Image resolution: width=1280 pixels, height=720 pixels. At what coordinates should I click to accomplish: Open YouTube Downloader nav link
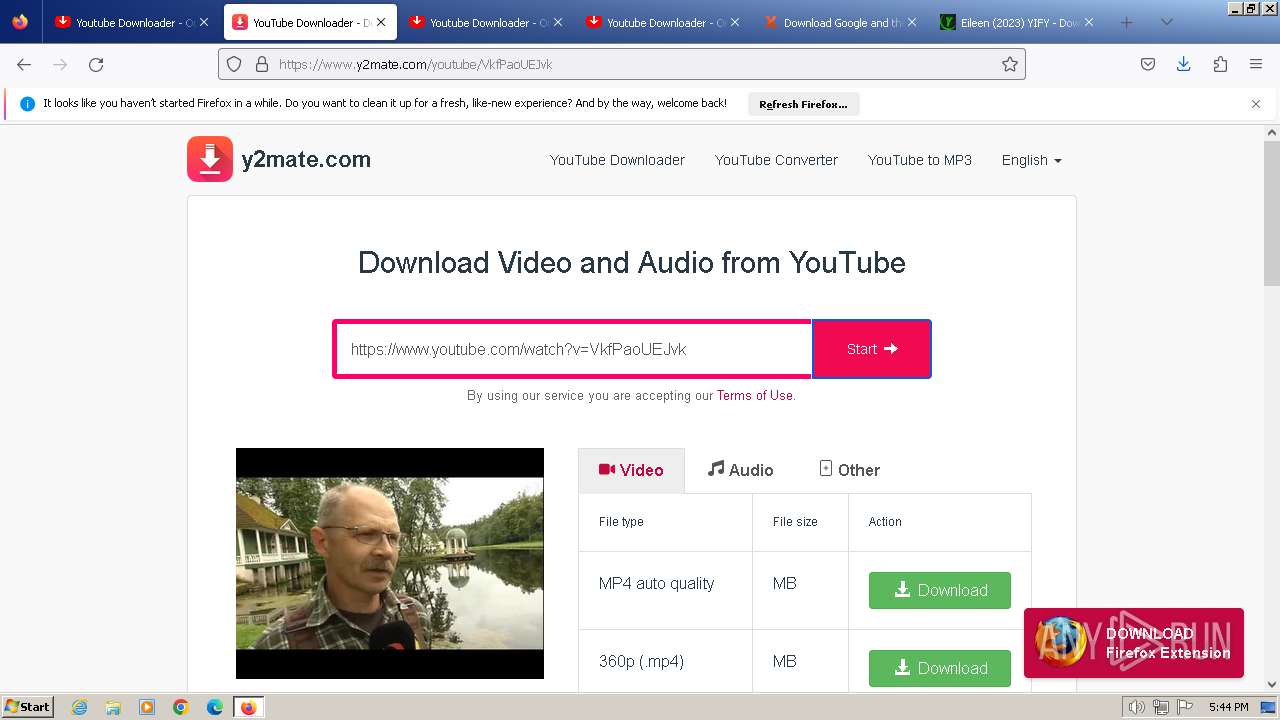point(617,160)
